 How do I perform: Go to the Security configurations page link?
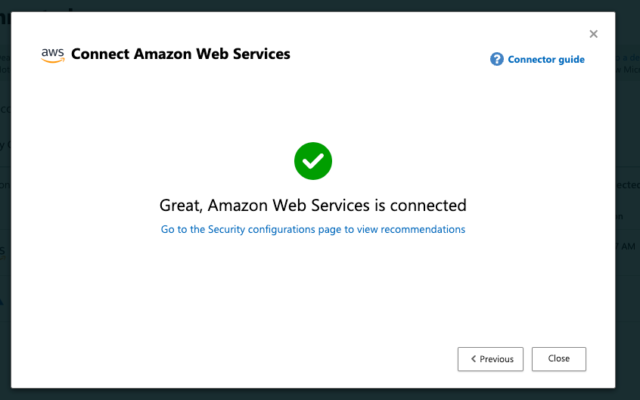pos(313,229)
